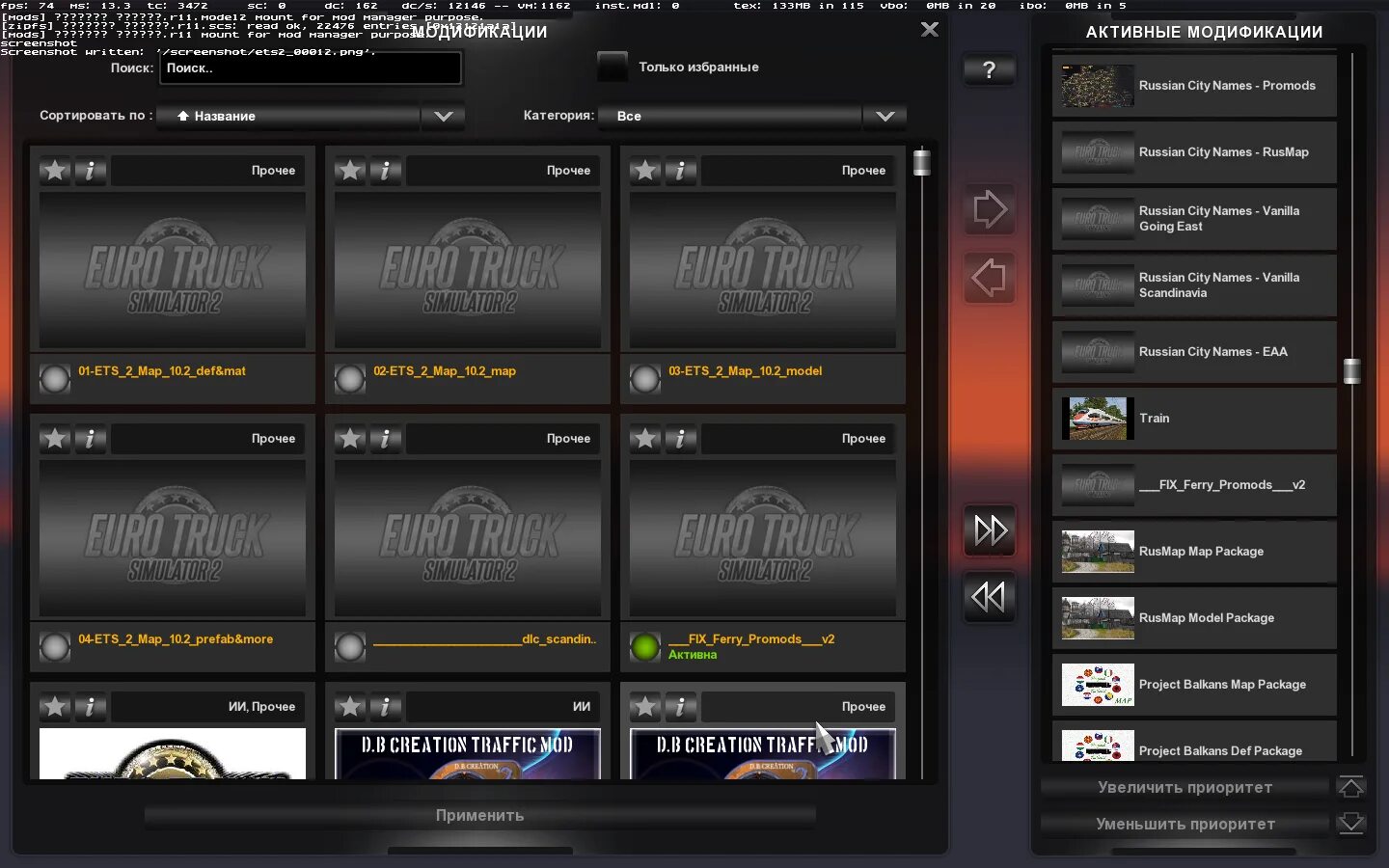Image resolution: width=1389 pixels, height=868 pixels.
Task: Toggle activation of 04-ETS_2_Map_10.2_prefab&more
Action: pos(55,647)
